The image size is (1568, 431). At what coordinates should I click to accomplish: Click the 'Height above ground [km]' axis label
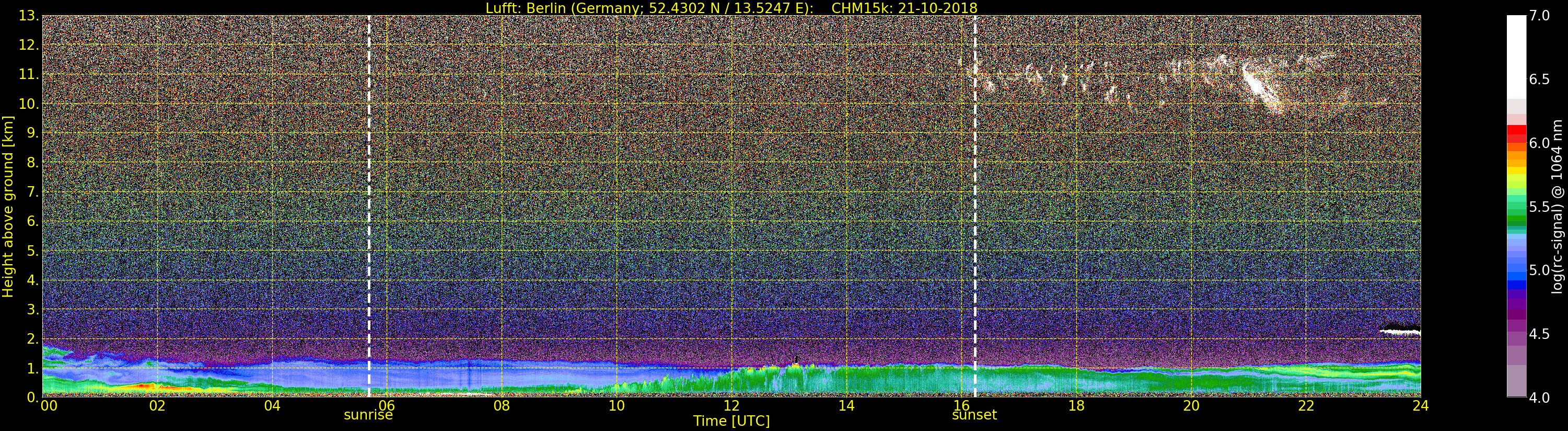coord(7,207)
